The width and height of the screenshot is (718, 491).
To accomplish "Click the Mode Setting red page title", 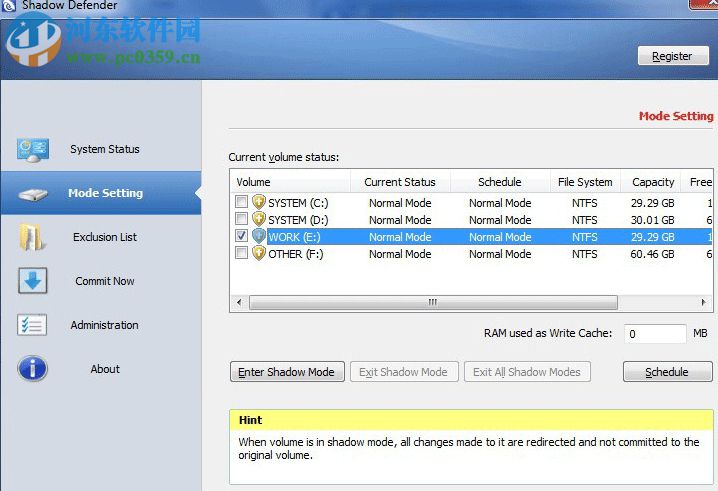I will tap(676, 116).
